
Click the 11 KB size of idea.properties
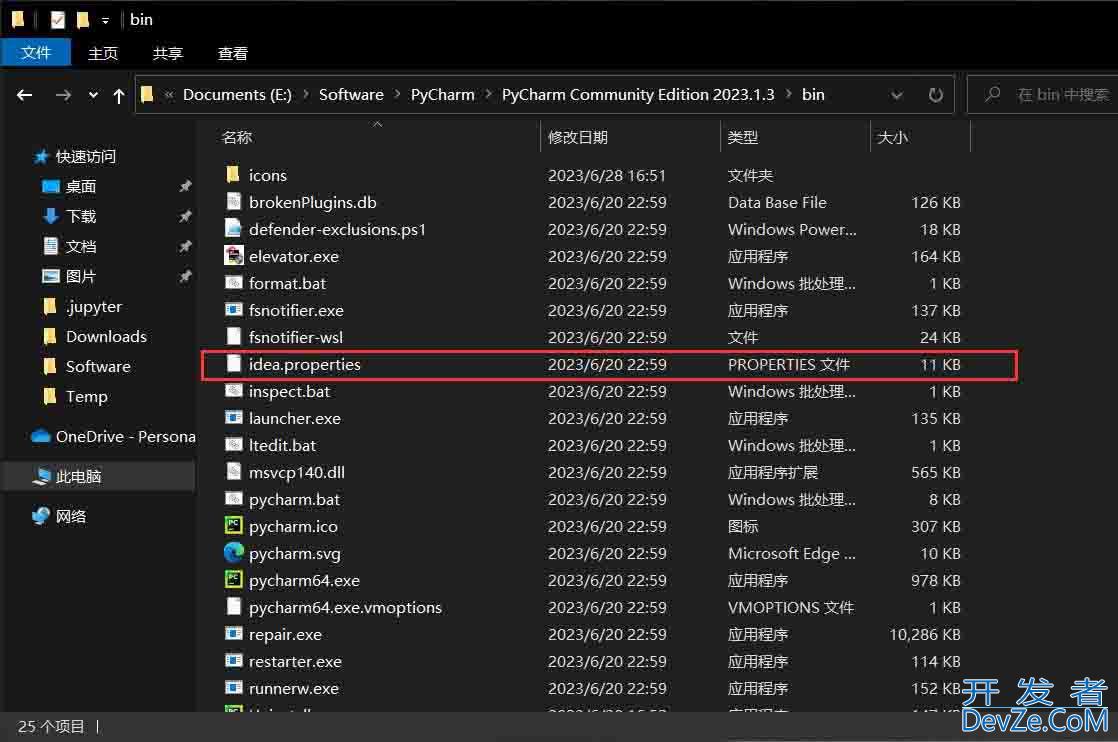click(940, 364)
